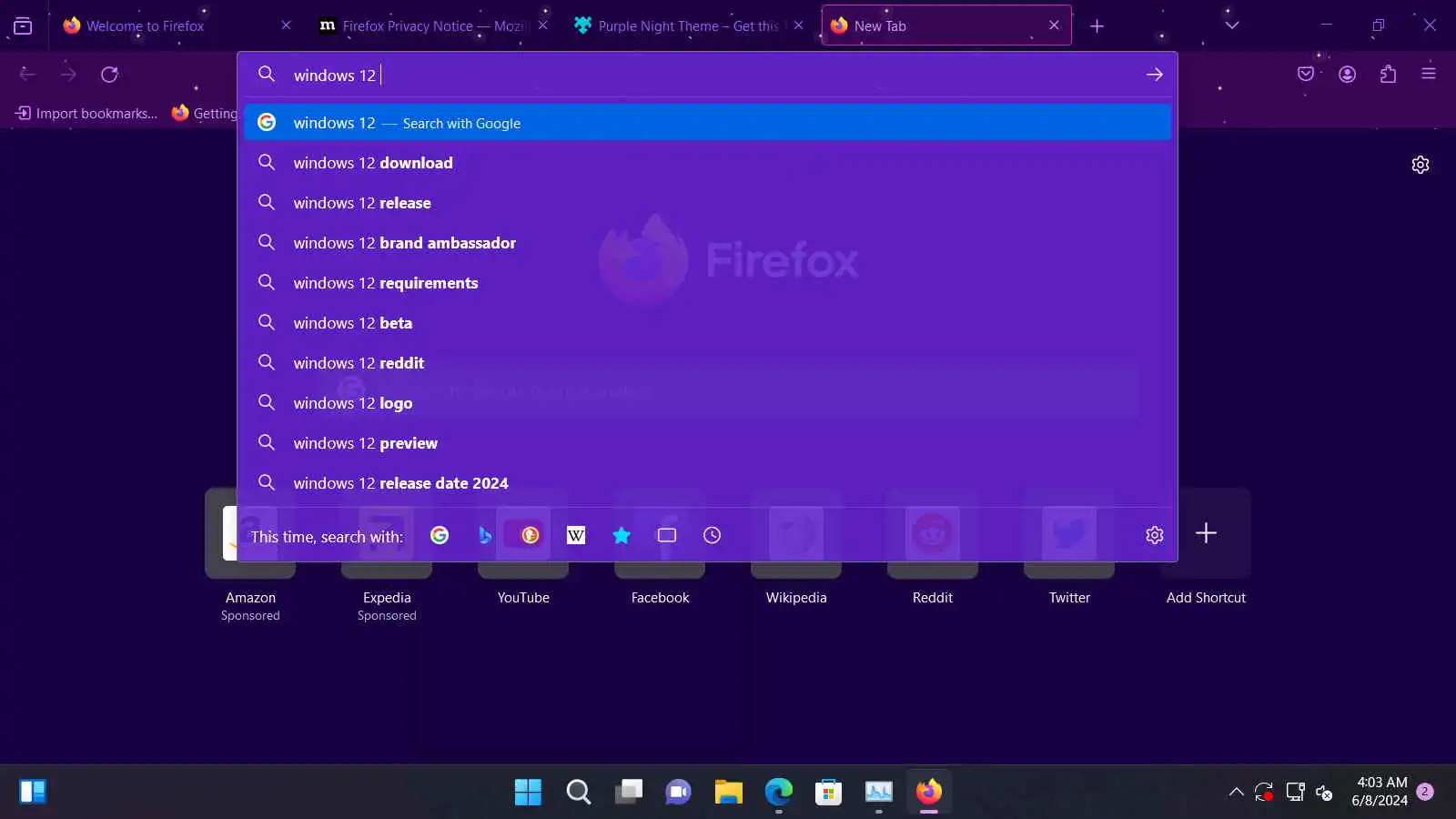Search in History using the clock icon

(x=713, y=535)
